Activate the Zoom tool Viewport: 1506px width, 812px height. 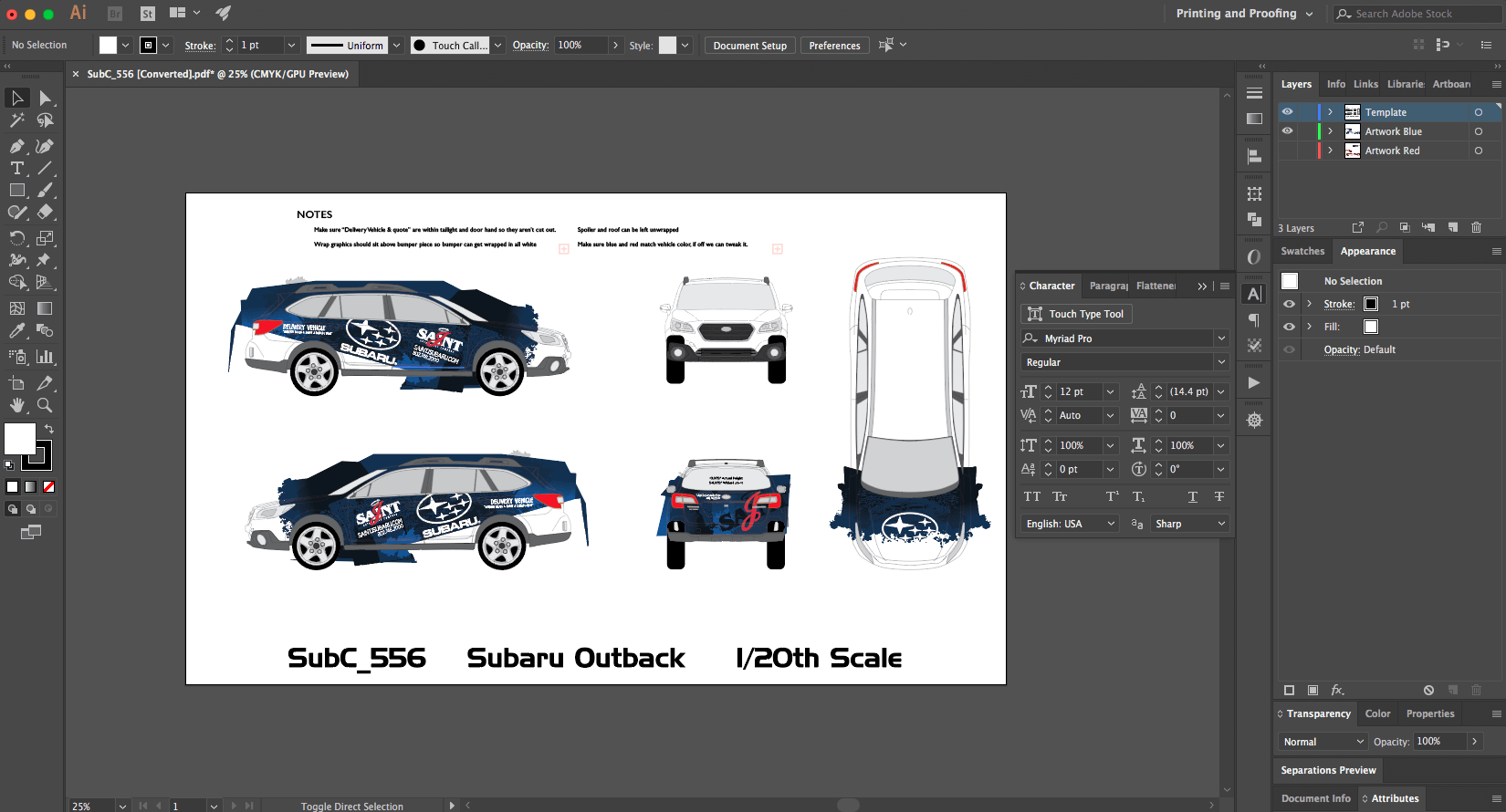(44, 405)
